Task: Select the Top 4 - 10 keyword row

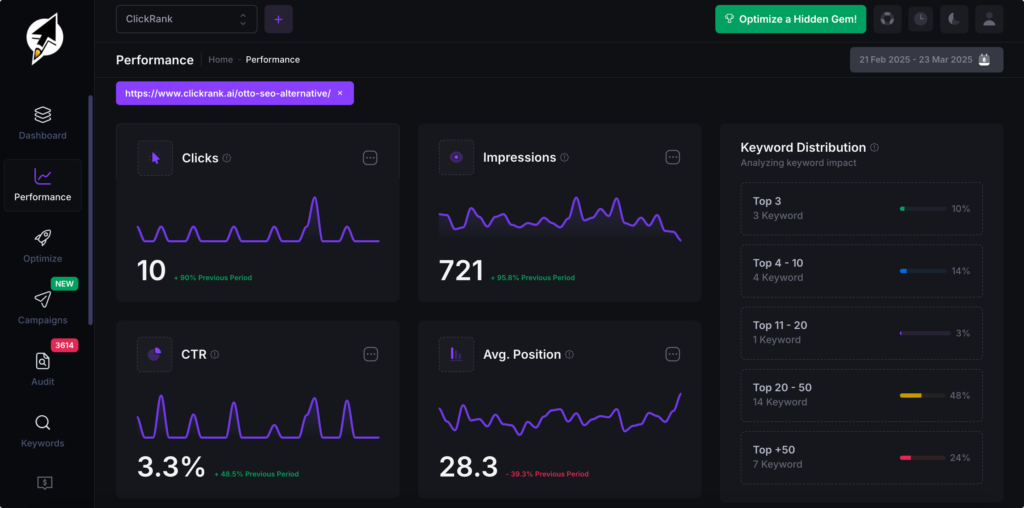Action: 861,270
